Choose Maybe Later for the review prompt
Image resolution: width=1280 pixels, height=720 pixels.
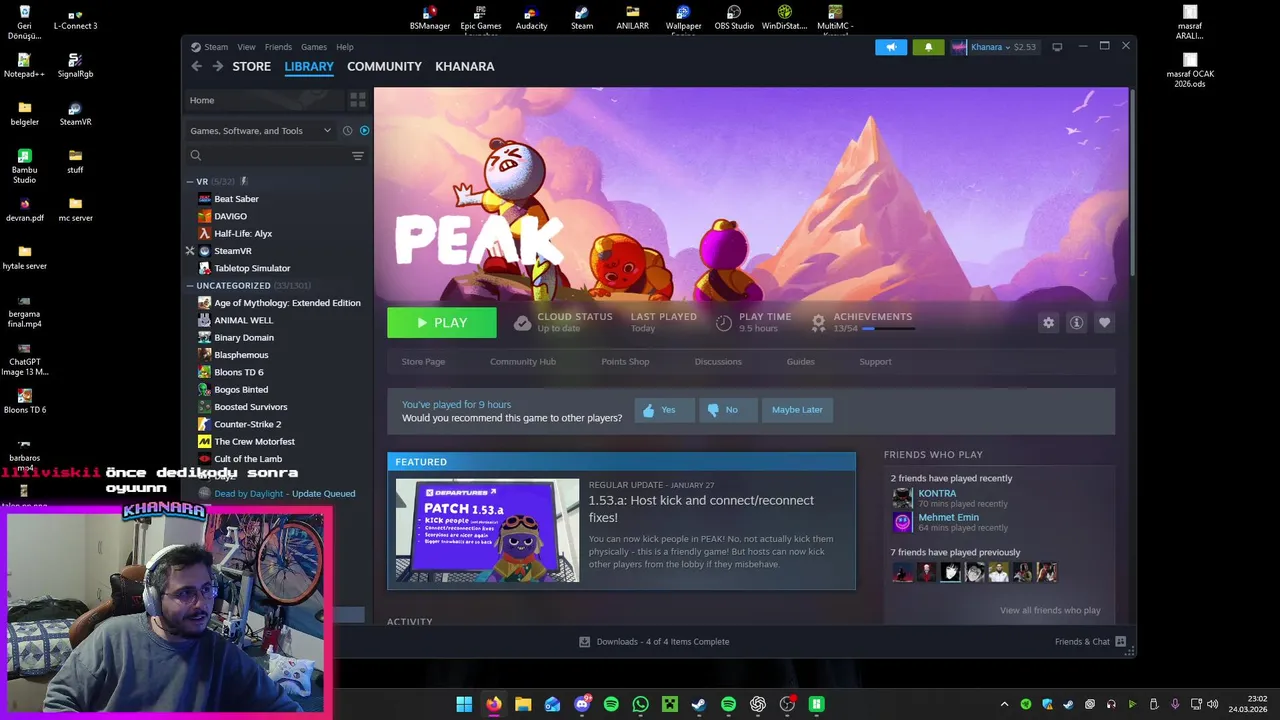(x=797, y=410)
